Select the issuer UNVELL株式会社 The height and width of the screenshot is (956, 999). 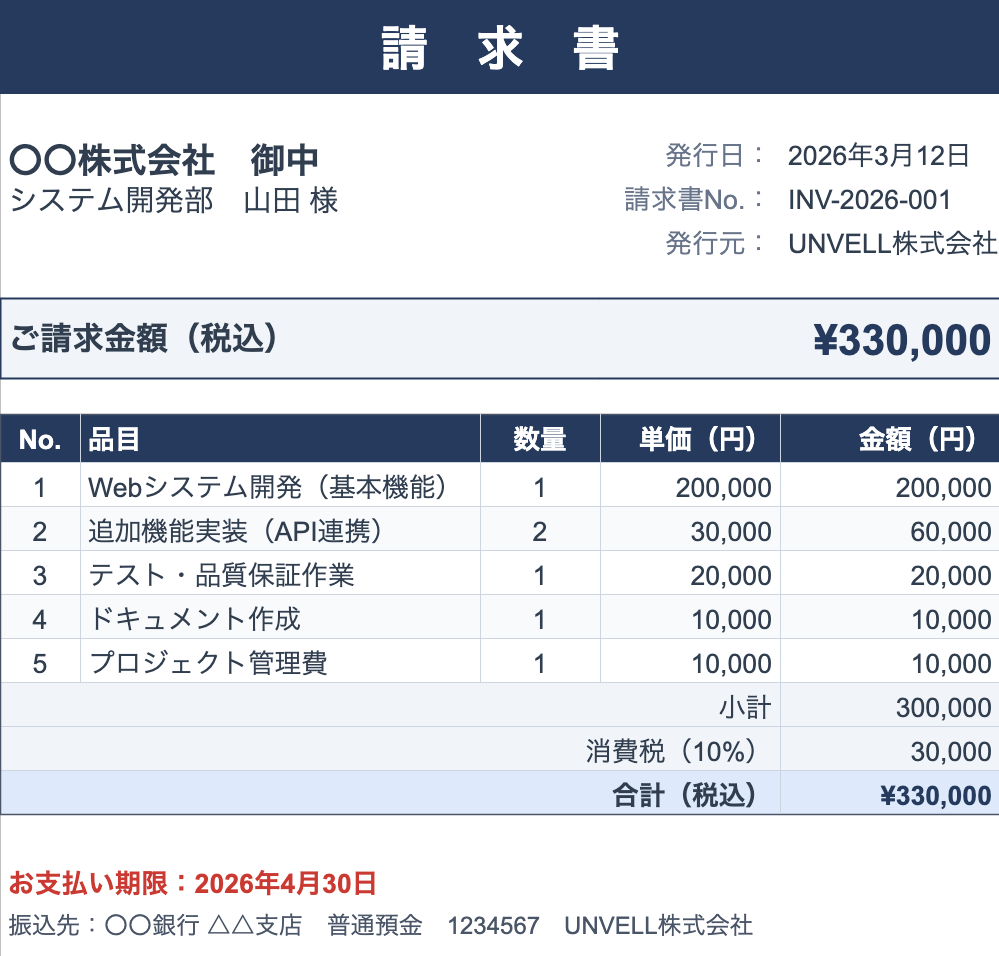[890, 243]
